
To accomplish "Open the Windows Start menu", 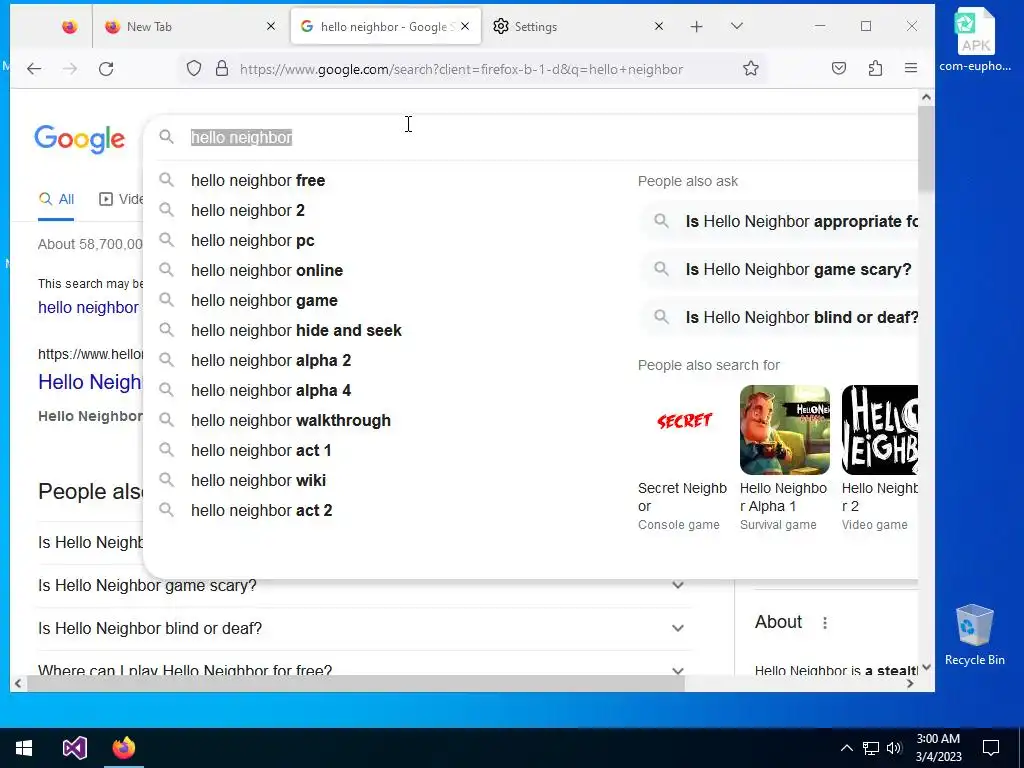I will [24, 748].
